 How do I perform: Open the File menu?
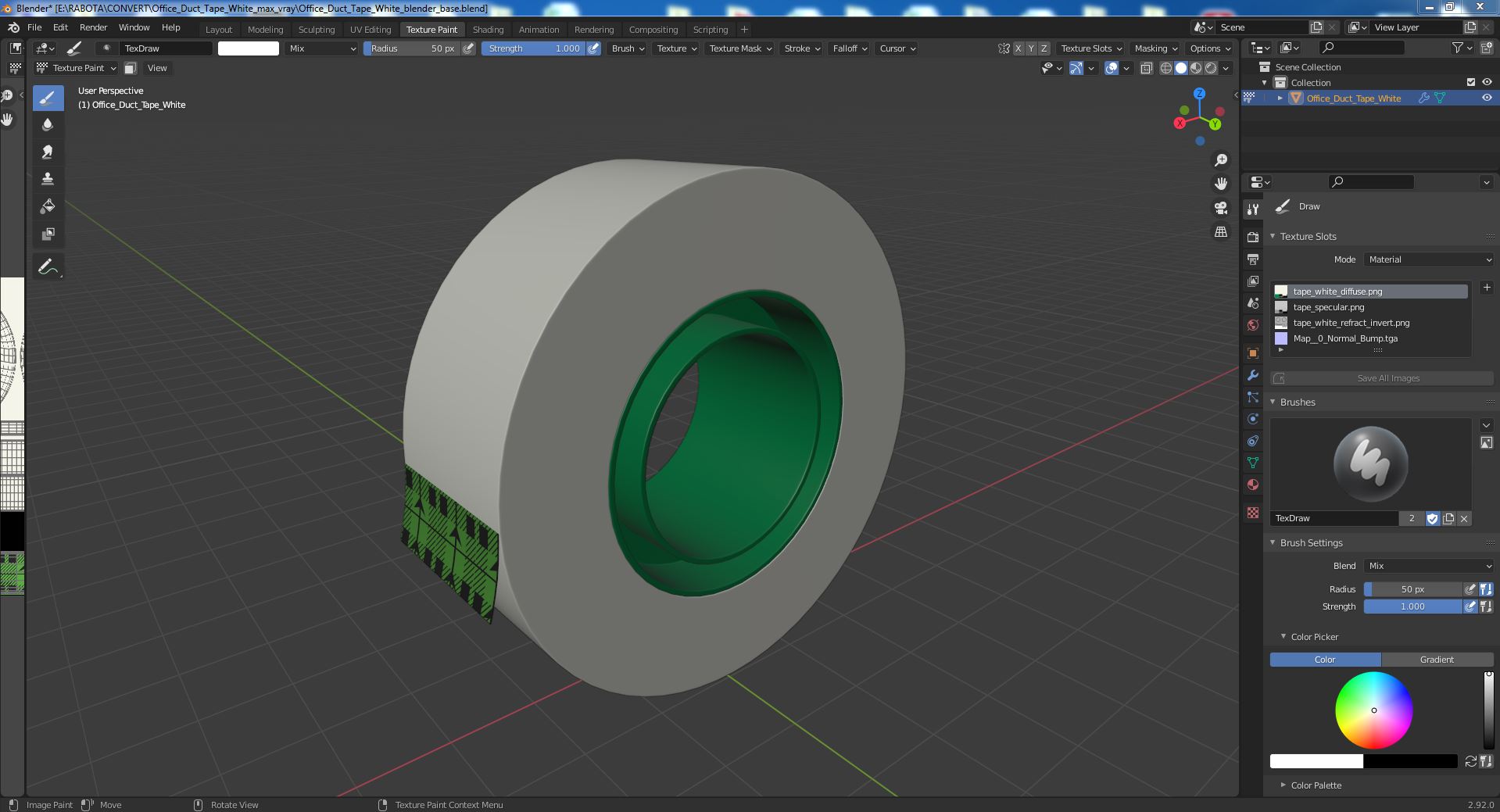click(x=34, y=27)
